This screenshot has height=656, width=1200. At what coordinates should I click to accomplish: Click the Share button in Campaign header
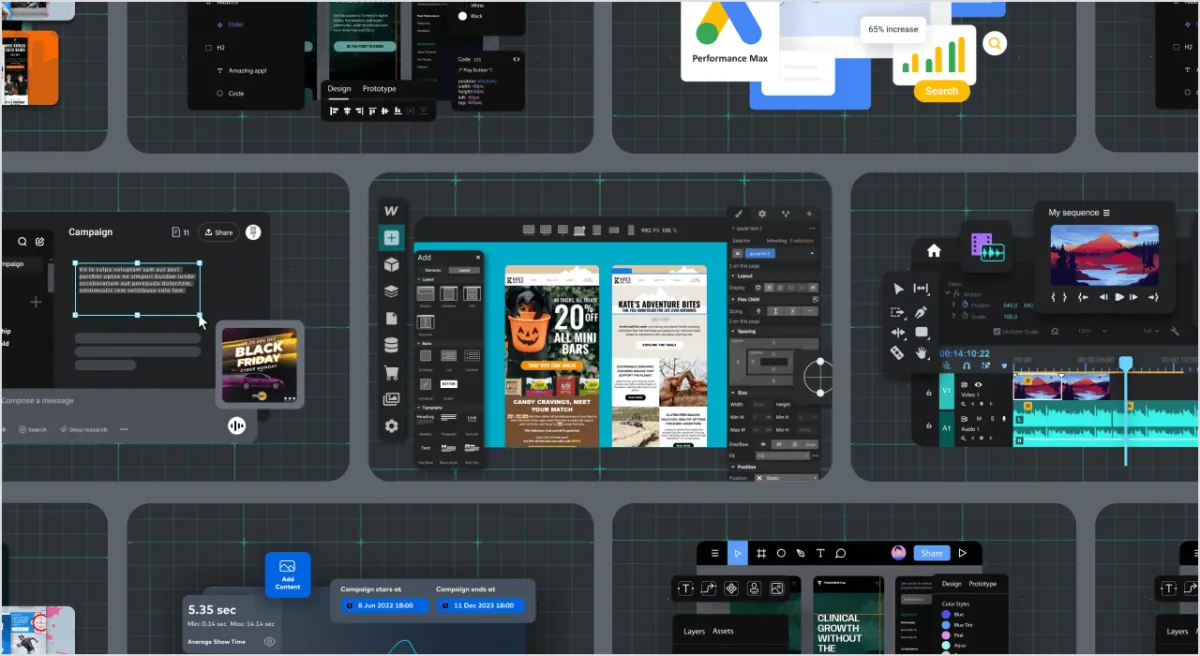(217, 232)
